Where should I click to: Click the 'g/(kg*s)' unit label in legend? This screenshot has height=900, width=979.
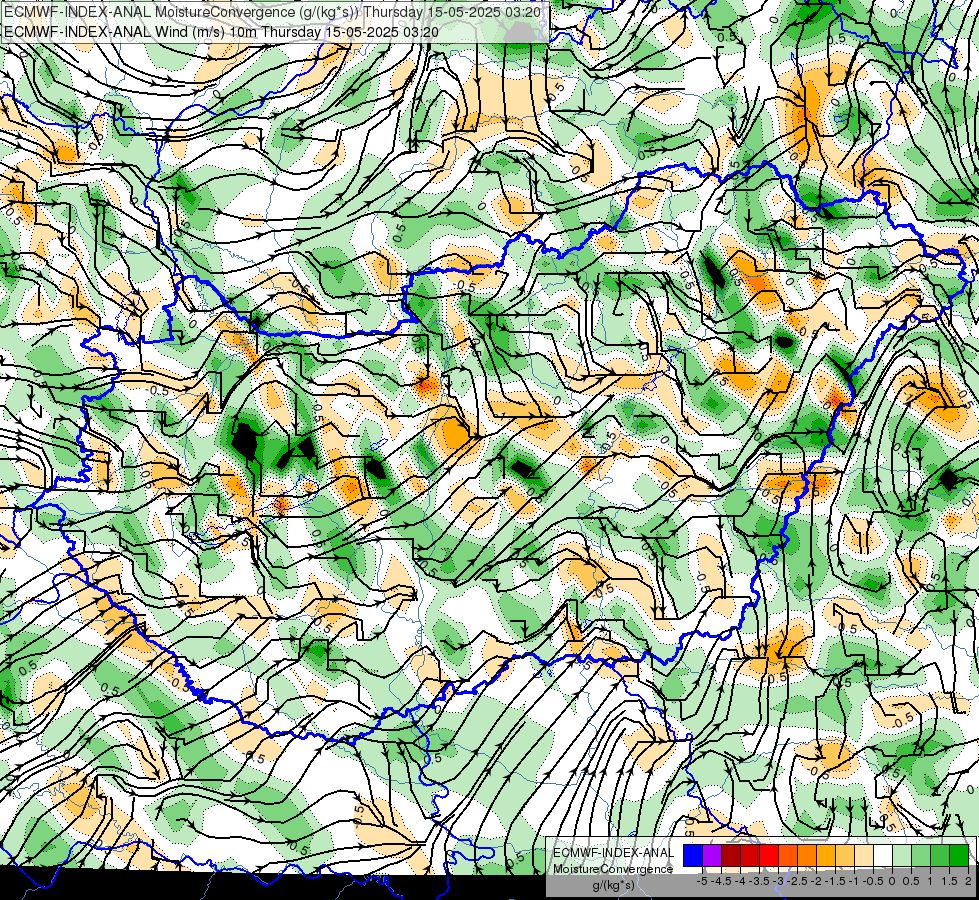[x=613, y=886]
